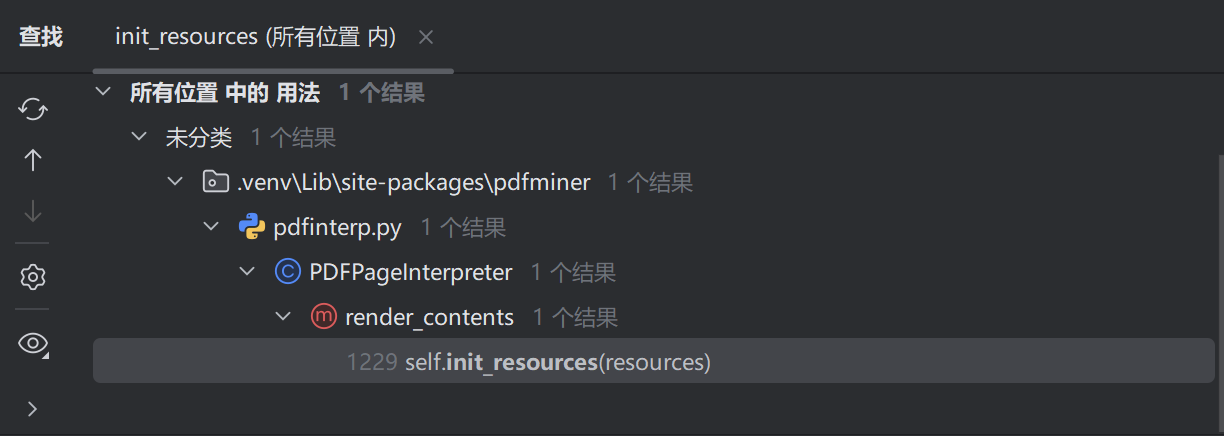Expand the sidebar's bottom chevron arrow
Screen dimensions: 1224x436
pos(33,408)
